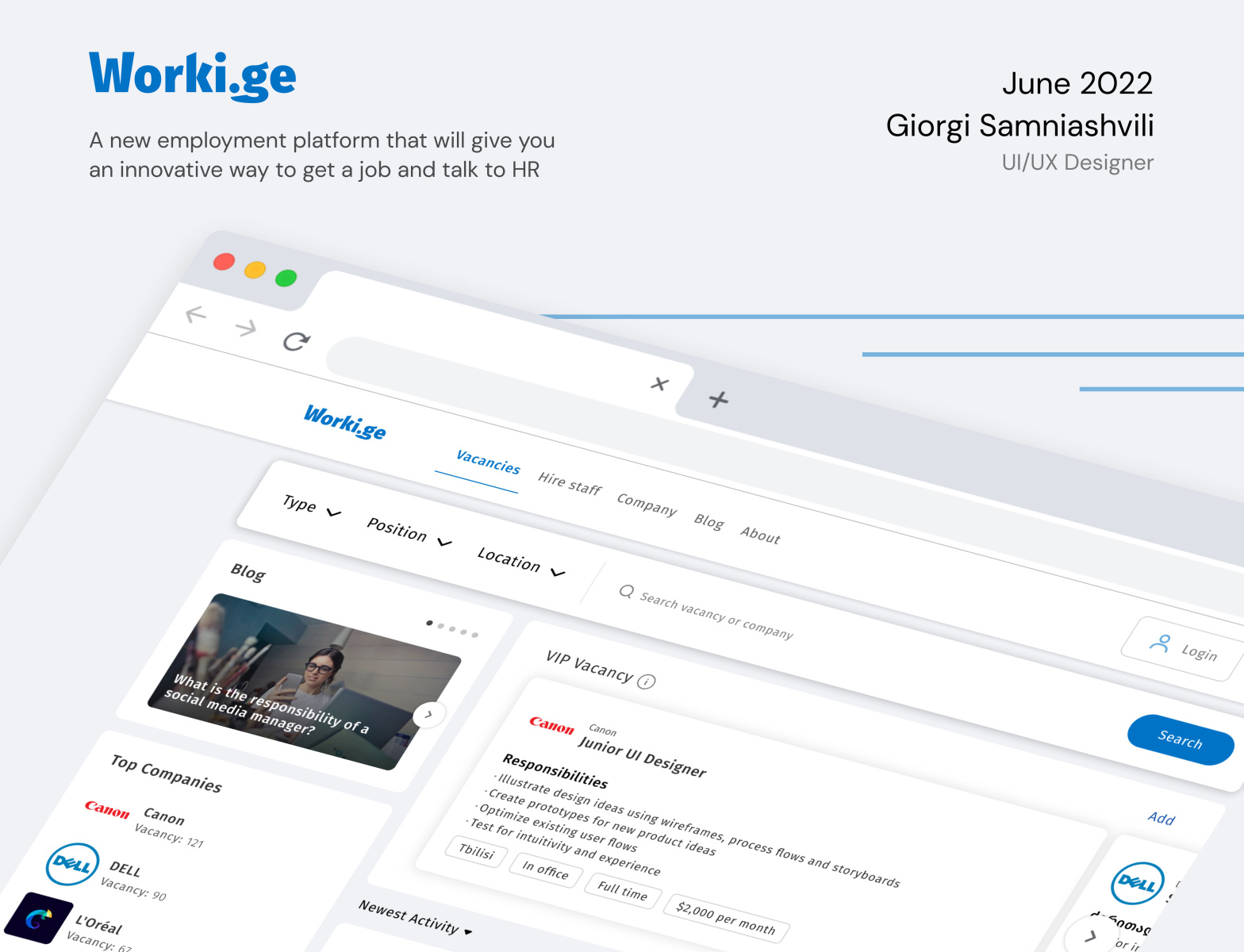
Task: Select the last blog carousel dot
Action: pyautogui.click(x=475, y=635)
